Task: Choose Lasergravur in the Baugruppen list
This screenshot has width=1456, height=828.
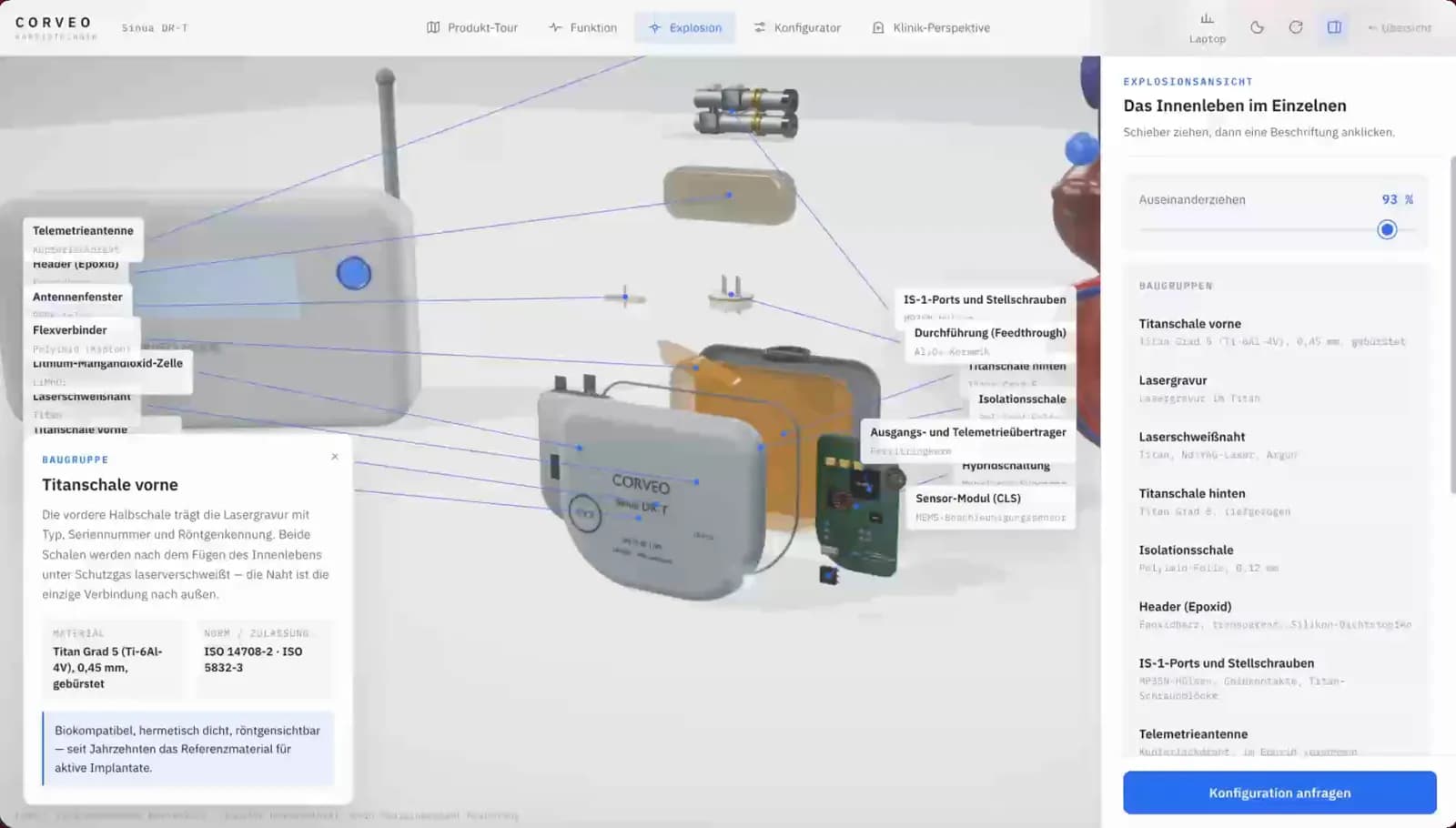Action: tap(1276, 388)
